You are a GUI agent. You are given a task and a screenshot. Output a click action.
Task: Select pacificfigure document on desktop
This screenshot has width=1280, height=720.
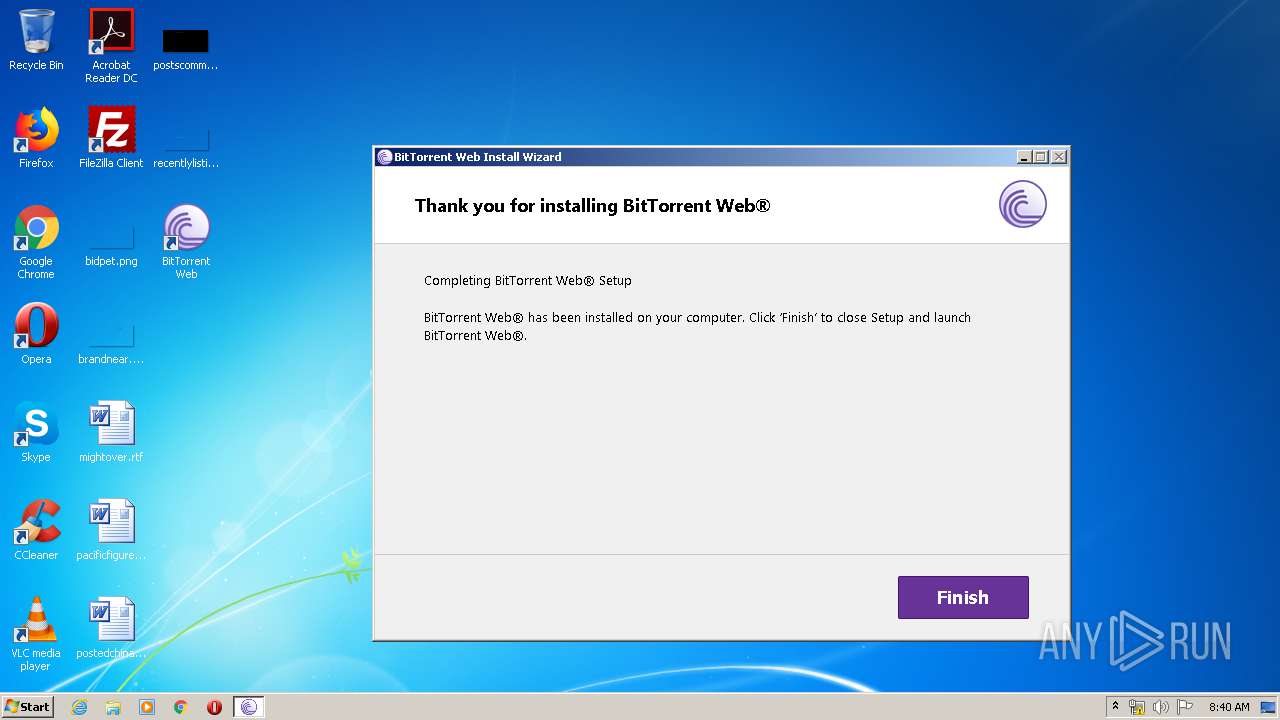pyautogui.click(x=111, y=529)
